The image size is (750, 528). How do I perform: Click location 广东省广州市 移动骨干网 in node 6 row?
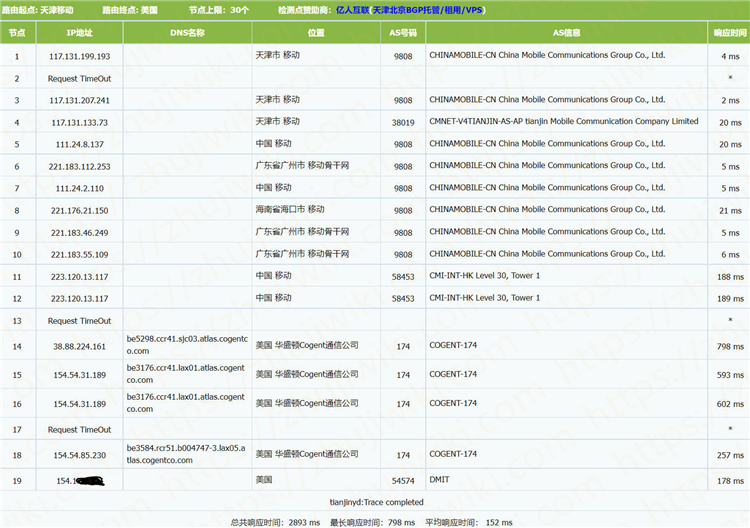(302, 165)
